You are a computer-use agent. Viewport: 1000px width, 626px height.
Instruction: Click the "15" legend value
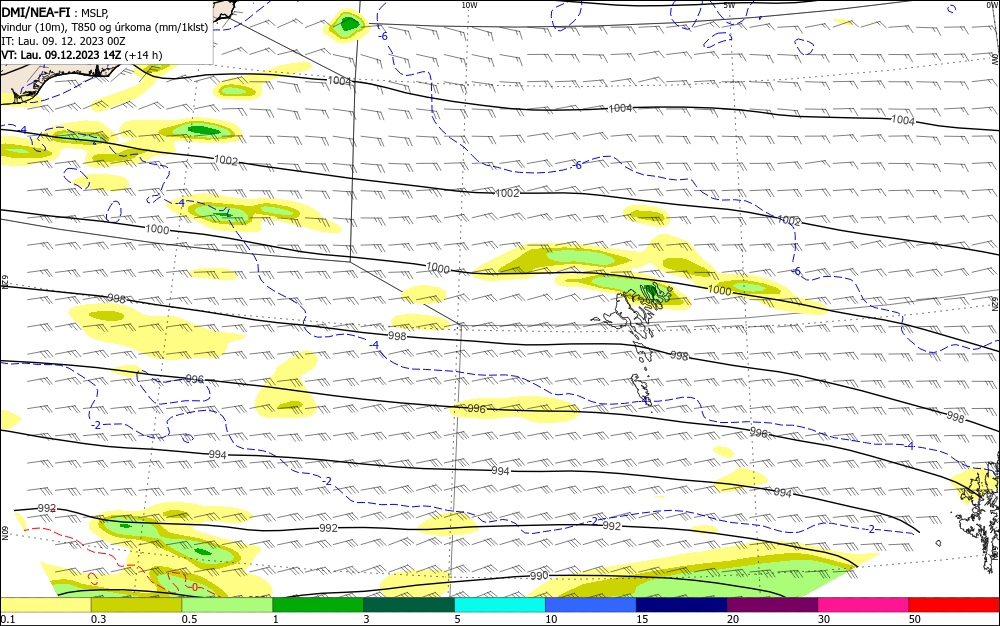click(x=642, y=619)
